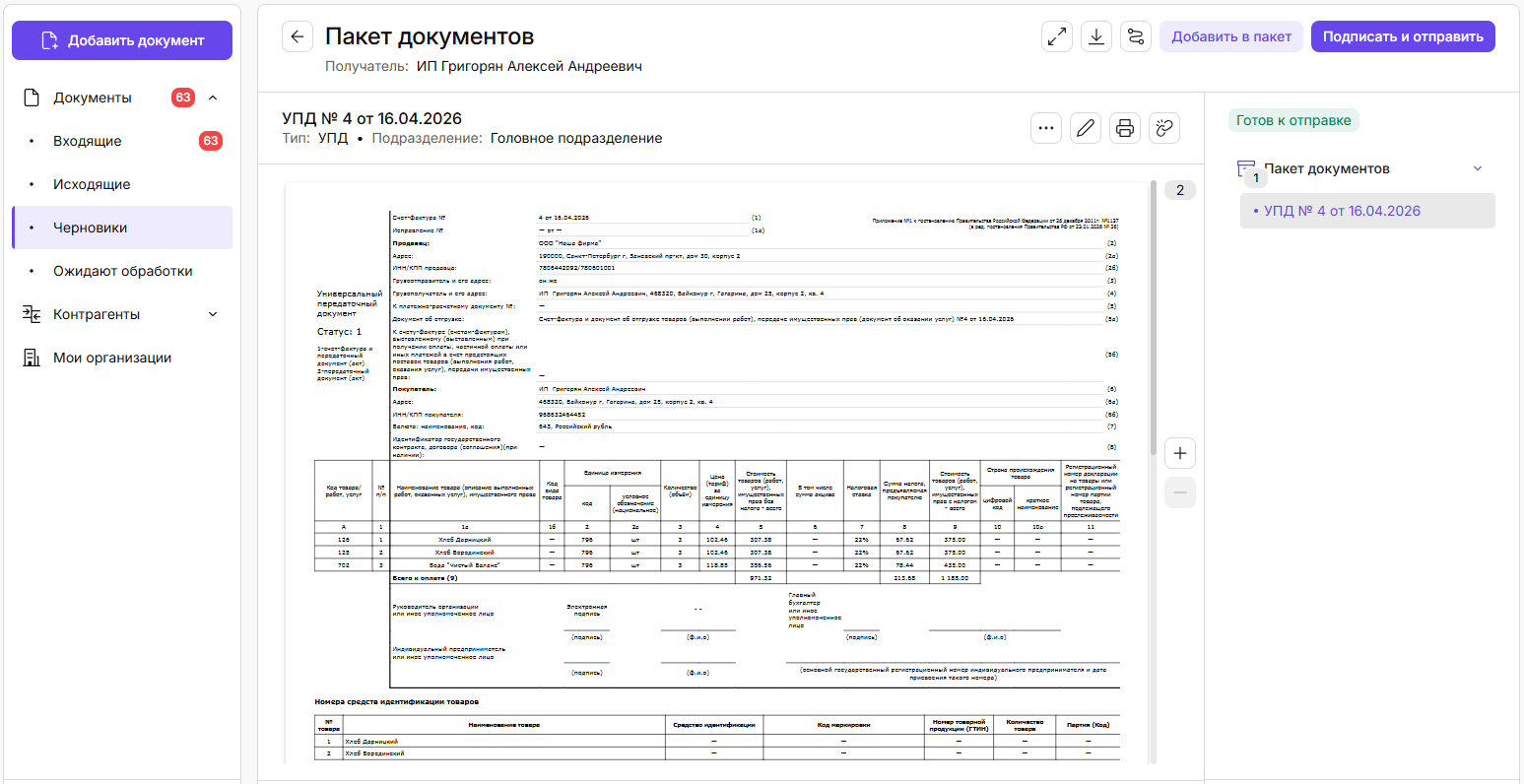Click the back arrow next to Пакет документов
1524x784 pixels.
pyautogui.click(x=298, y=36)
